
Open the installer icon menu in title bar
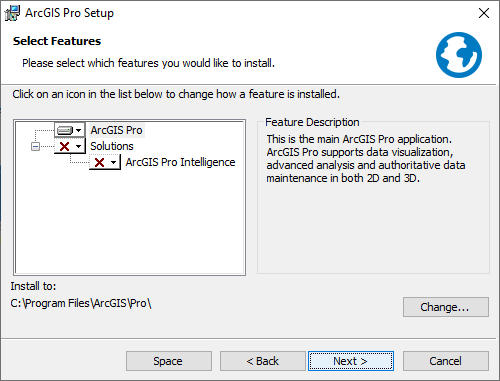(x=12, y=13)
